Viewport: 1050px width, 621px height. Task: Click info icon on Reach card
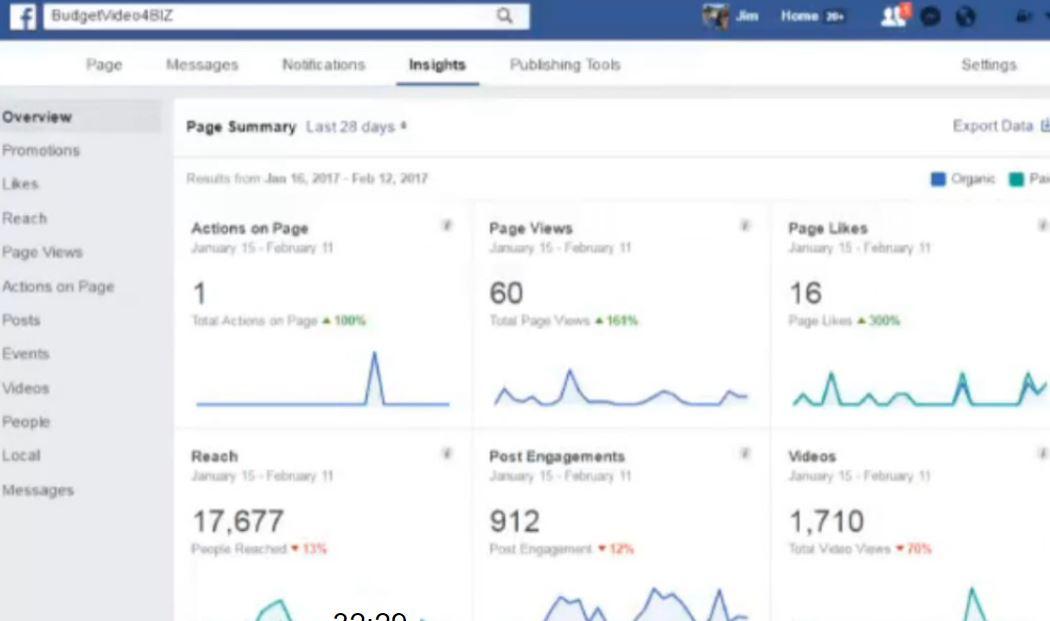pyautogui.click(x=447, y=455)
